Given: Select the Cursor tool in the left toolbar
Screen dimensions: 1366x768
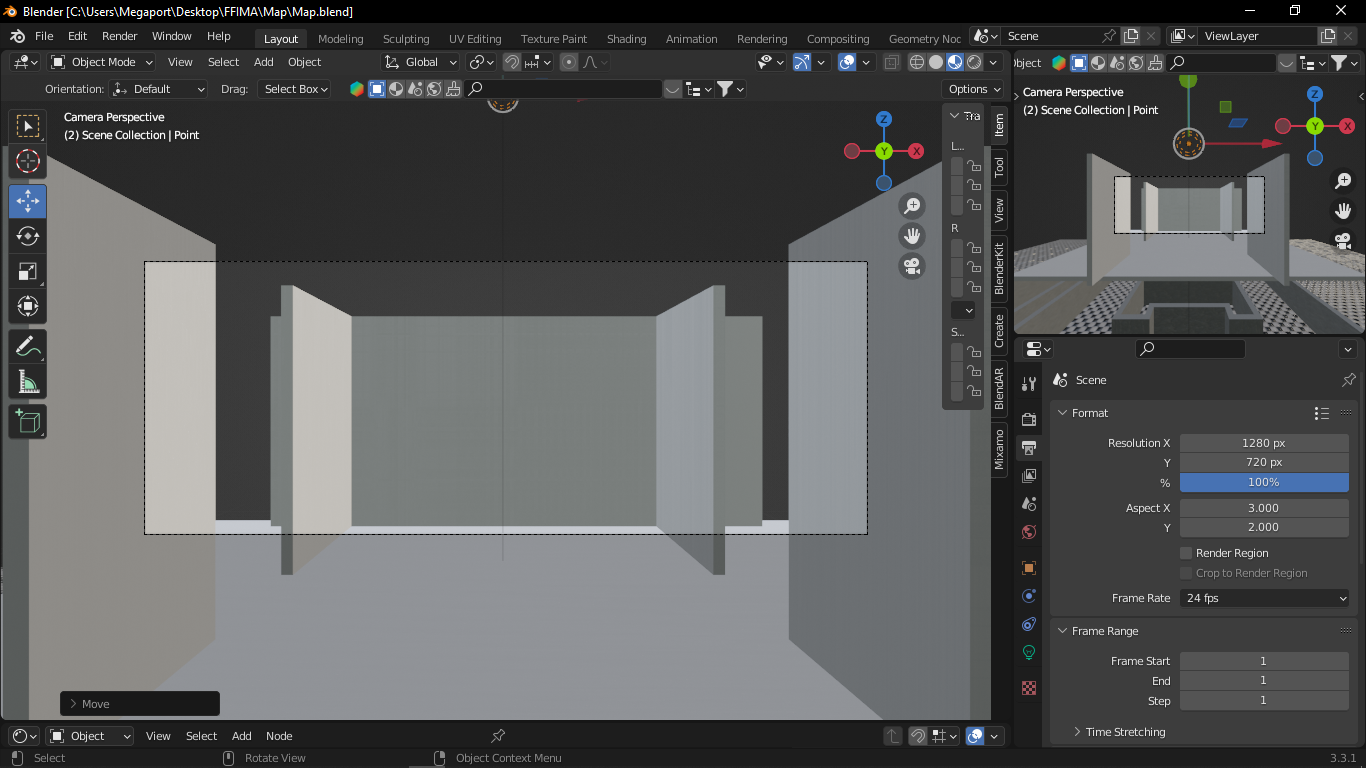Looking at the screenshot, I should point(28,161).
